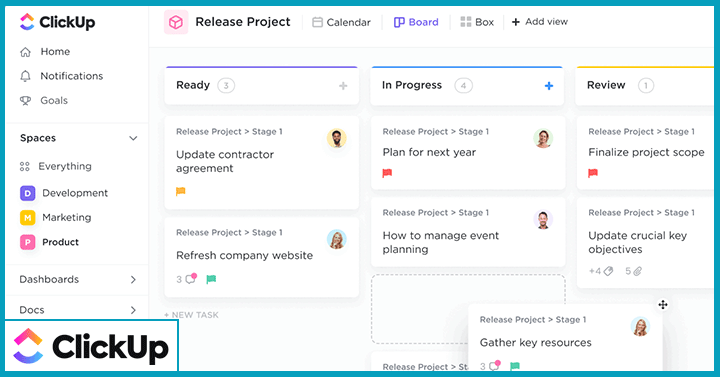720x377 pixels.
Task: Click the pink Release Project cube icon
Action: tap(176, 22)
